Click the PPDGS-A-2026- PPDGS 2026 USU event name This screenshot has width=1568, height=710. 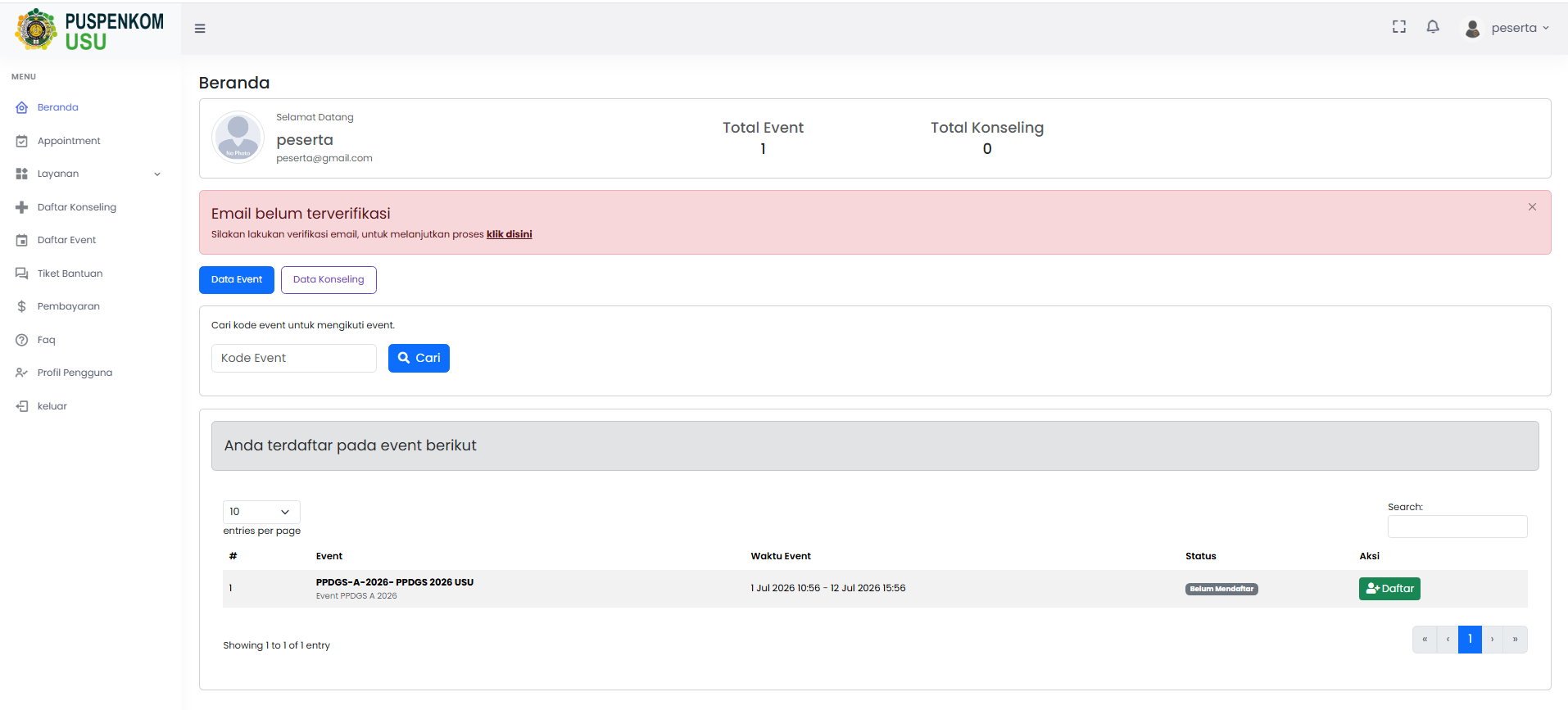[x=395, y=582]
